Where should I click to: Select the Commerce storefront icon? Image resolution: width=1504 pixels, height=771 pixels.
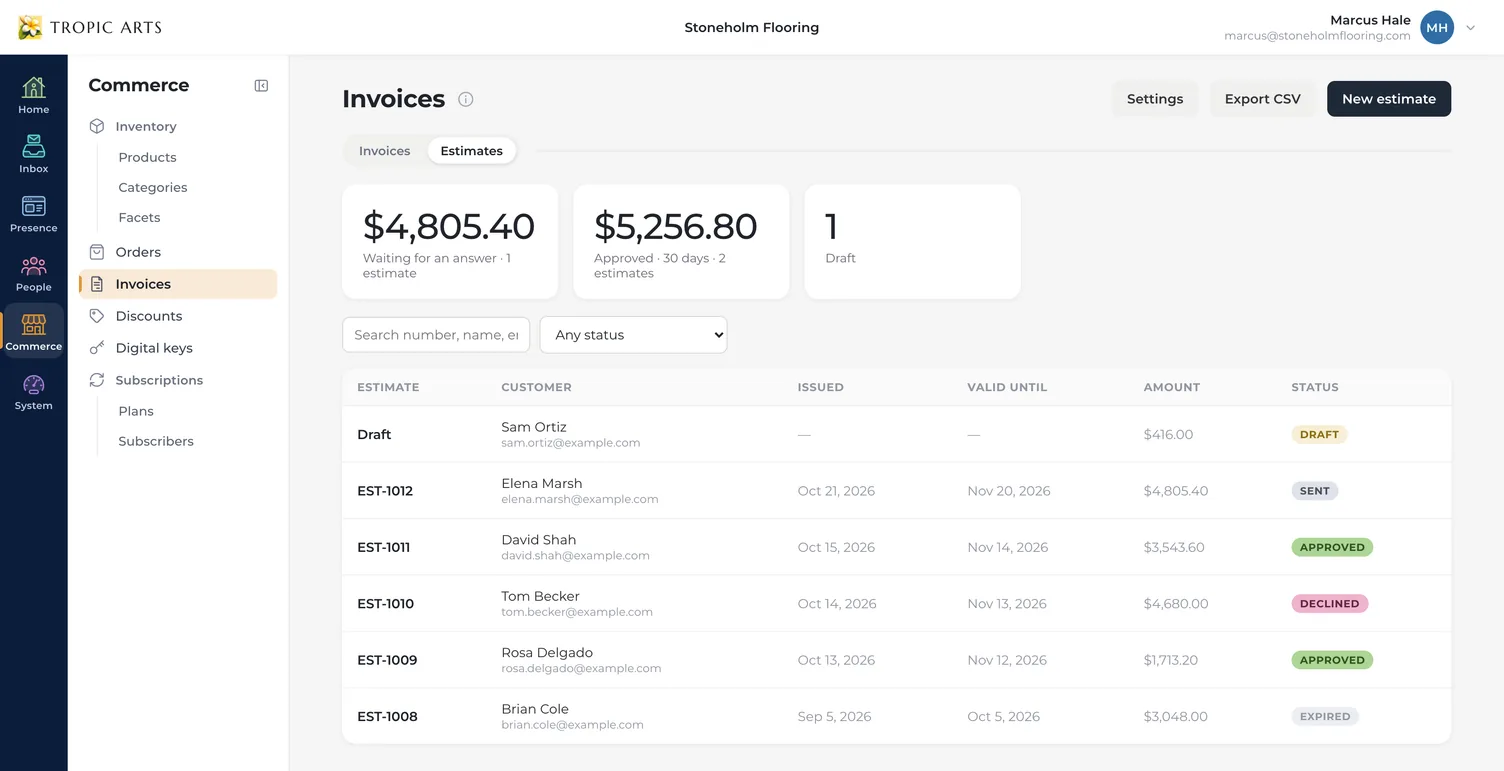pyautogui.click(x=33, y=332)
